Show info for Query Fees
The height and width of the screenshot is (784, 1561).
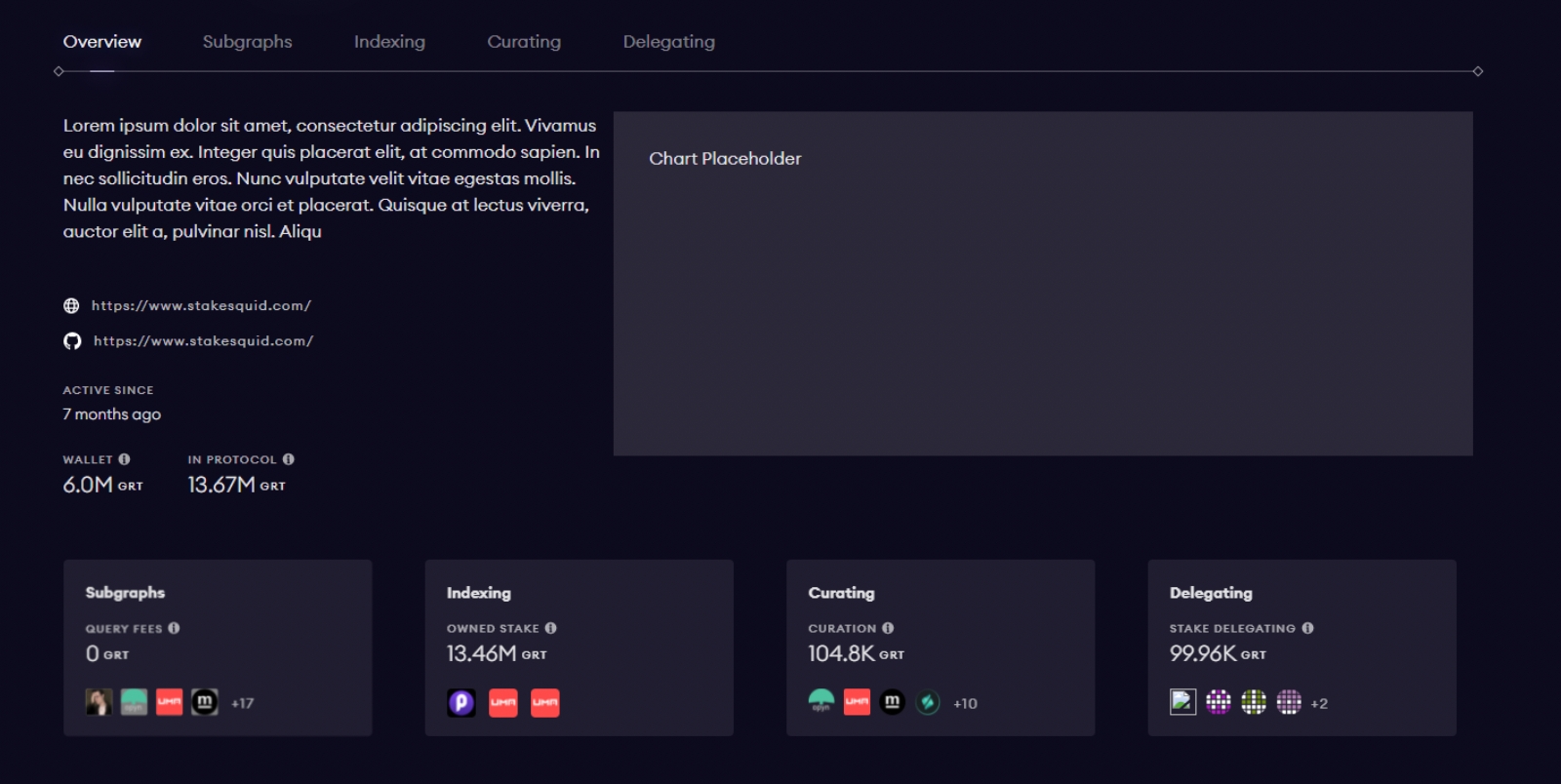(x=174, y=629)
